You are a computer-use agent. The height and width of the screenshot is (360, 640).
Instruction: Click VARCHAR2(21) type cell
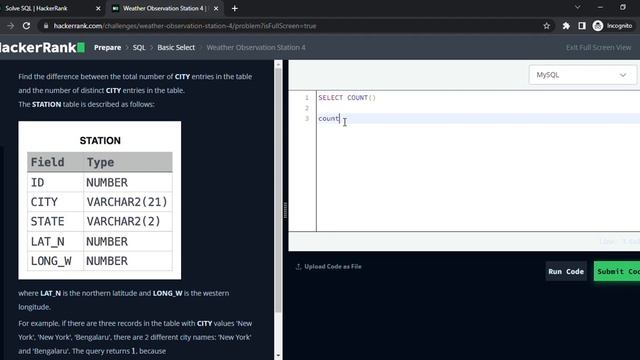point(127,202)
